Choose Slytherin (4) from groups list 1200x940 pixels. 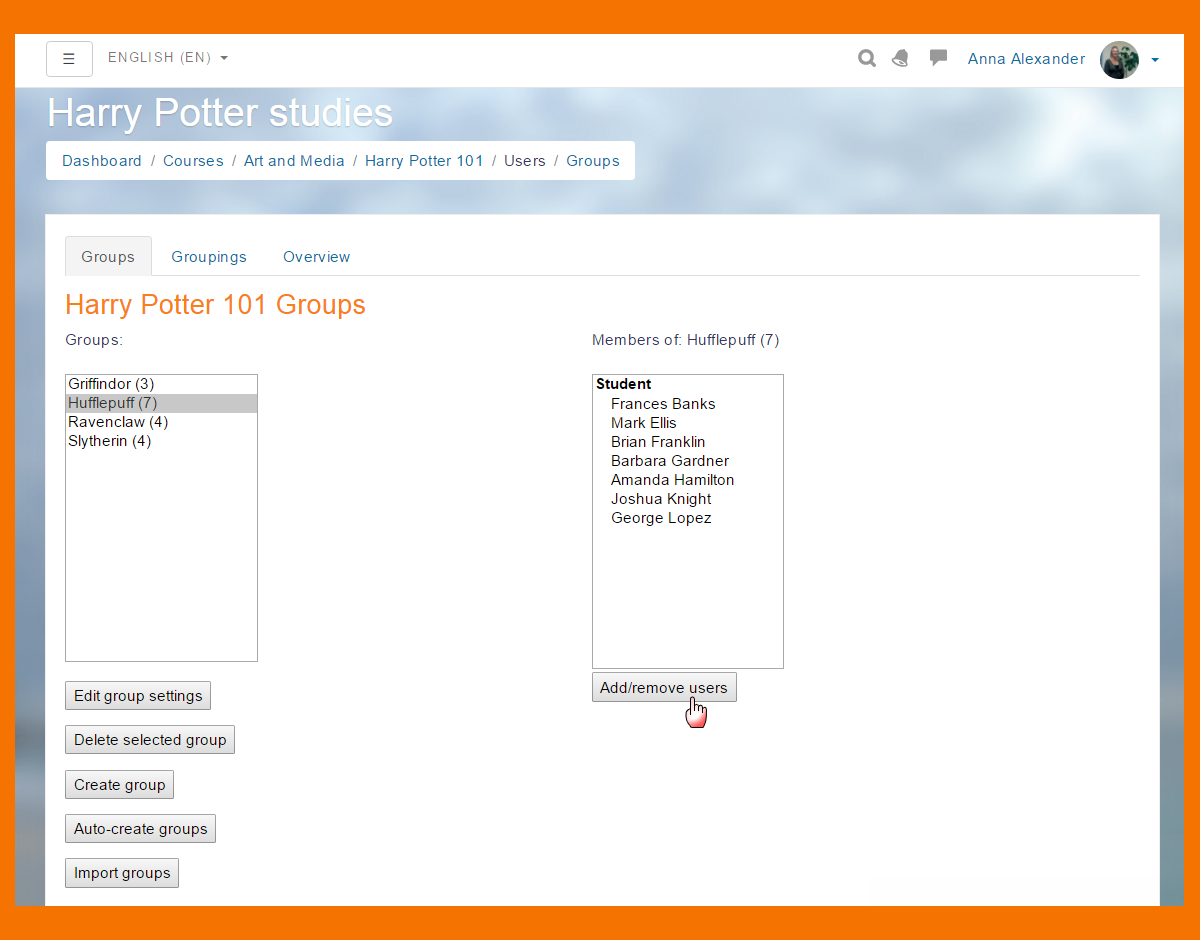110,441
